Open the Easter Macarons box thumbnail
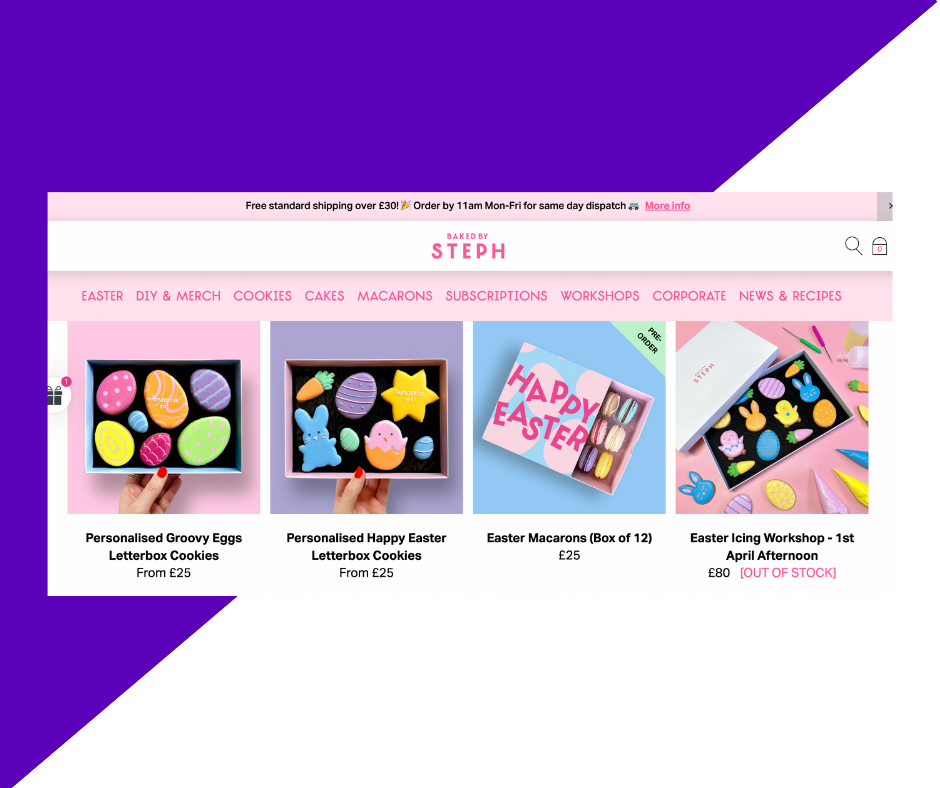The width and height of the screenshot is (940, 788). click(569, 417)
